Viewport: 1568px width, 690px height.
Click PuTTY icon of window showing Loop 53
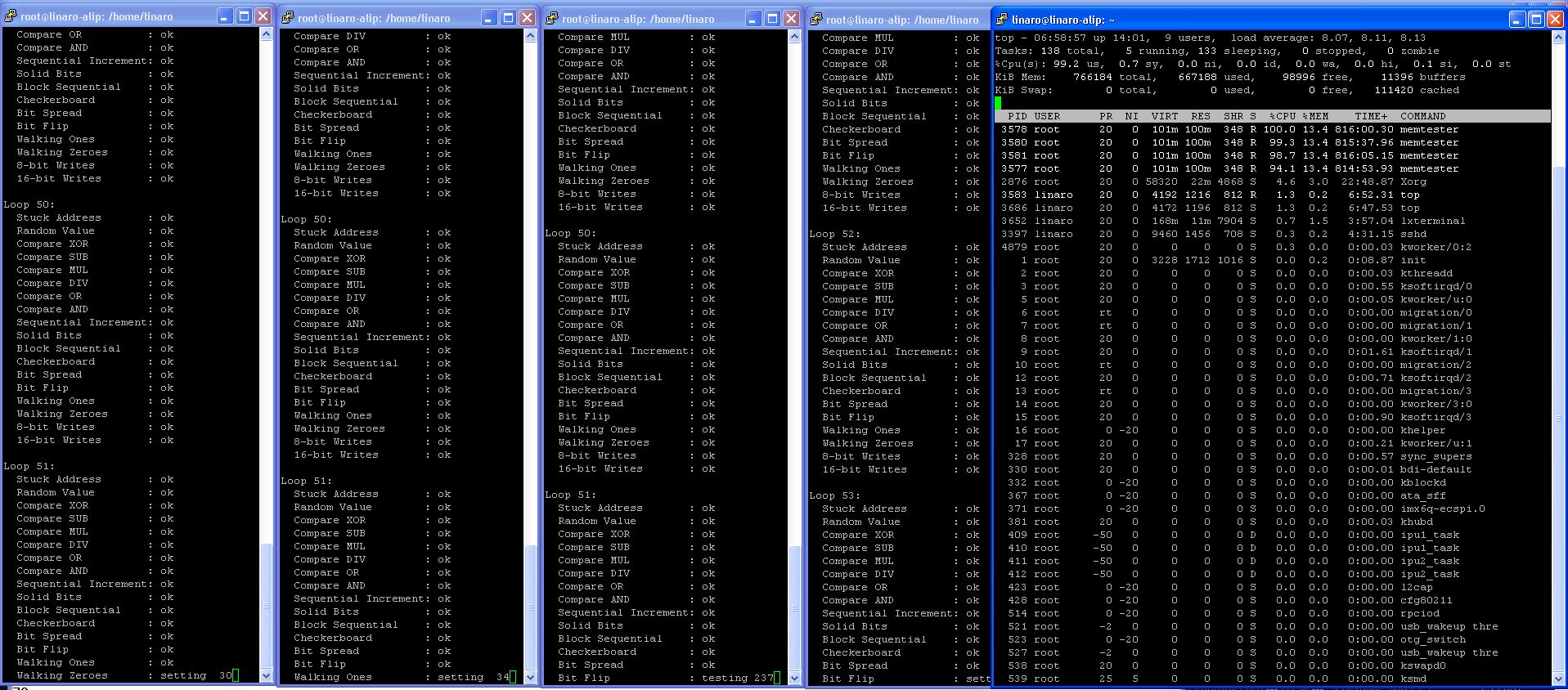[815, 19]
